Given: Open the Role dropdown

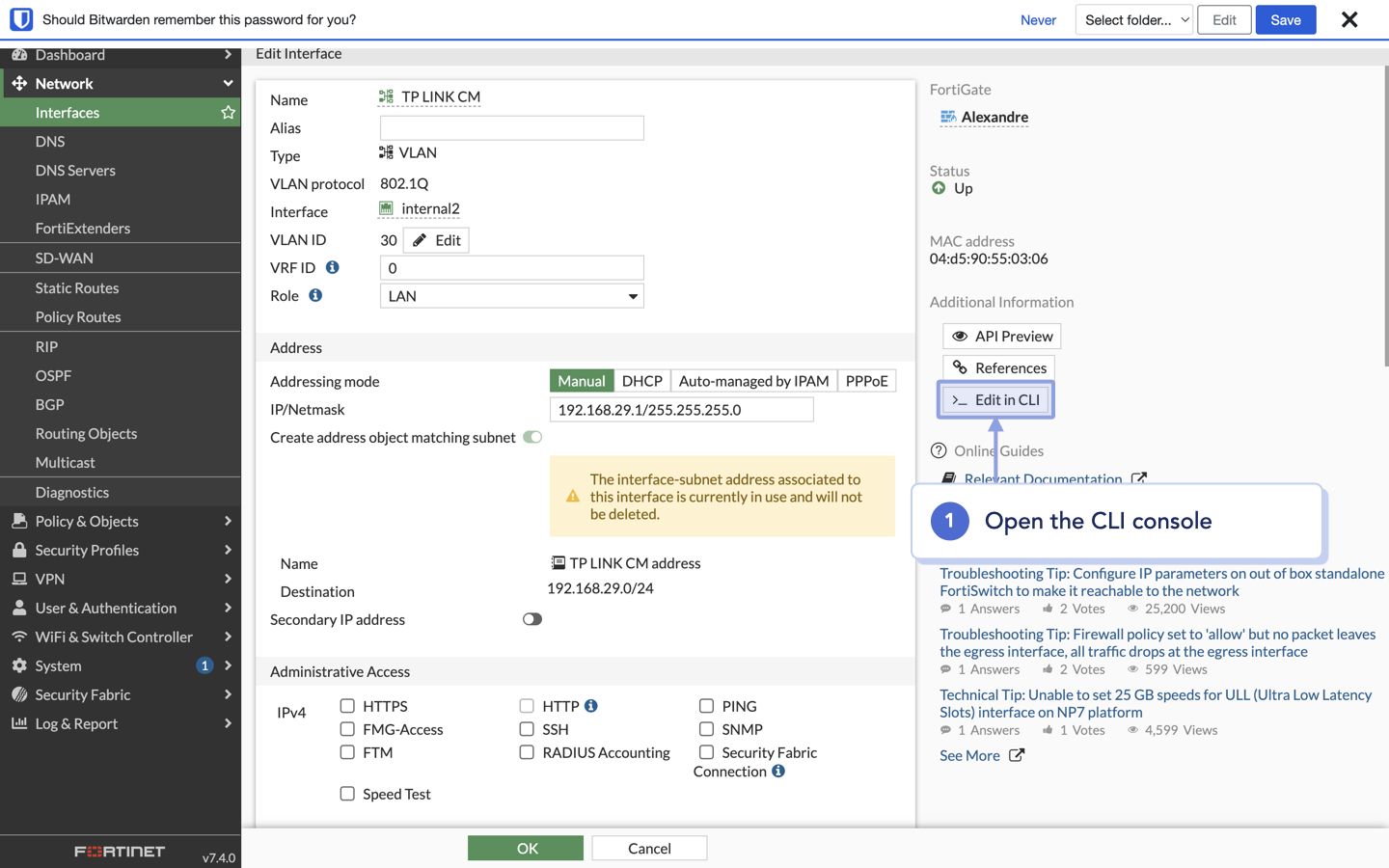Looking at the screenshot, I should pos(511,295).
